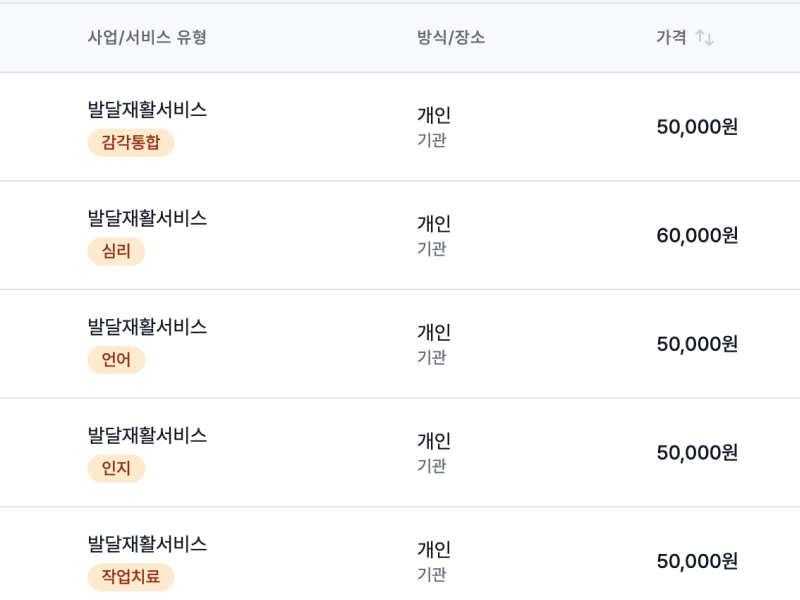Open the 발달재활서비스 심리 listing

(x=146, y=218)
